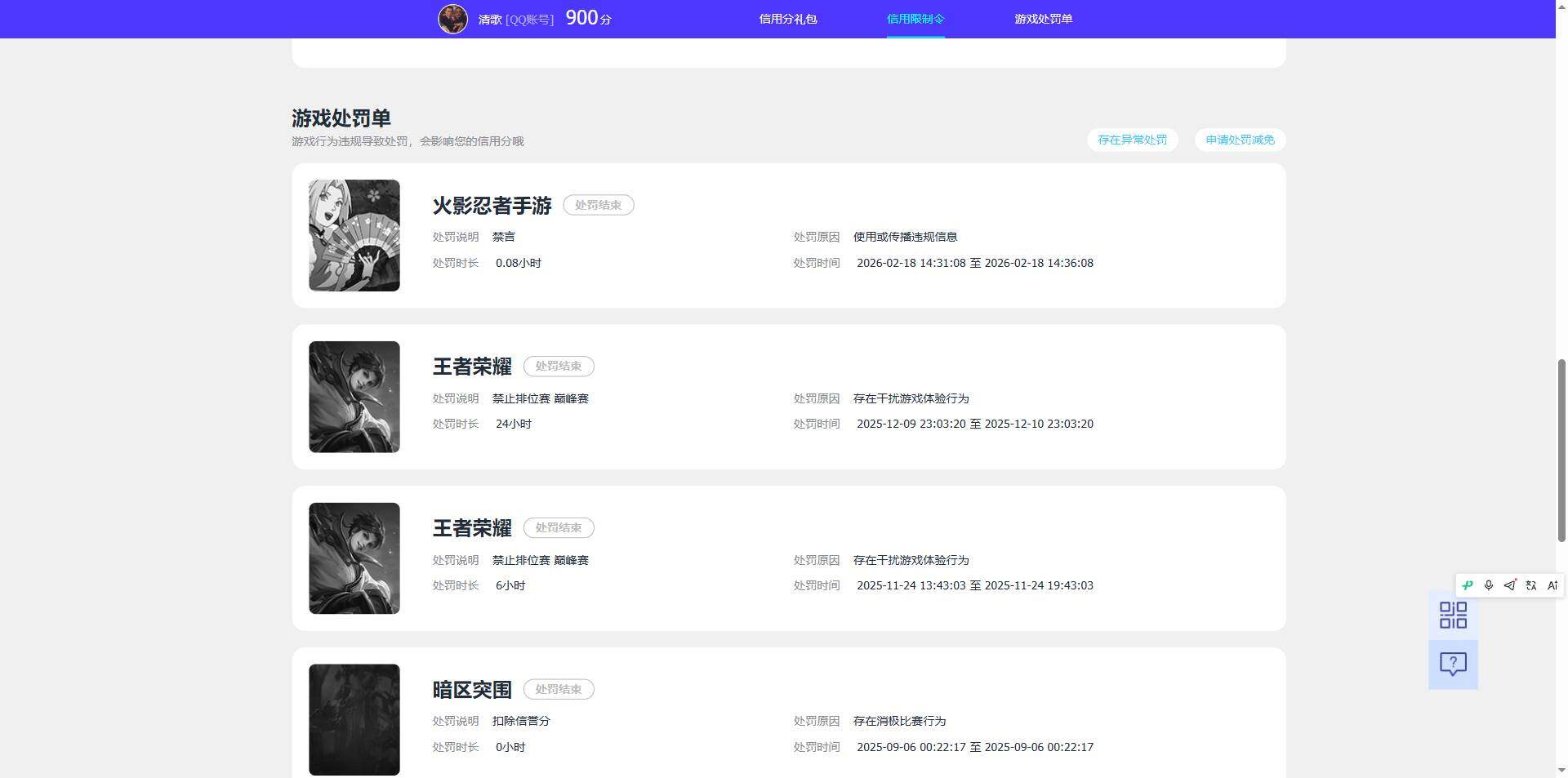The image size is (1568, 778).
Task: Open the 暗区突围 game thumbnail
Action: click(x=354, y=720)
